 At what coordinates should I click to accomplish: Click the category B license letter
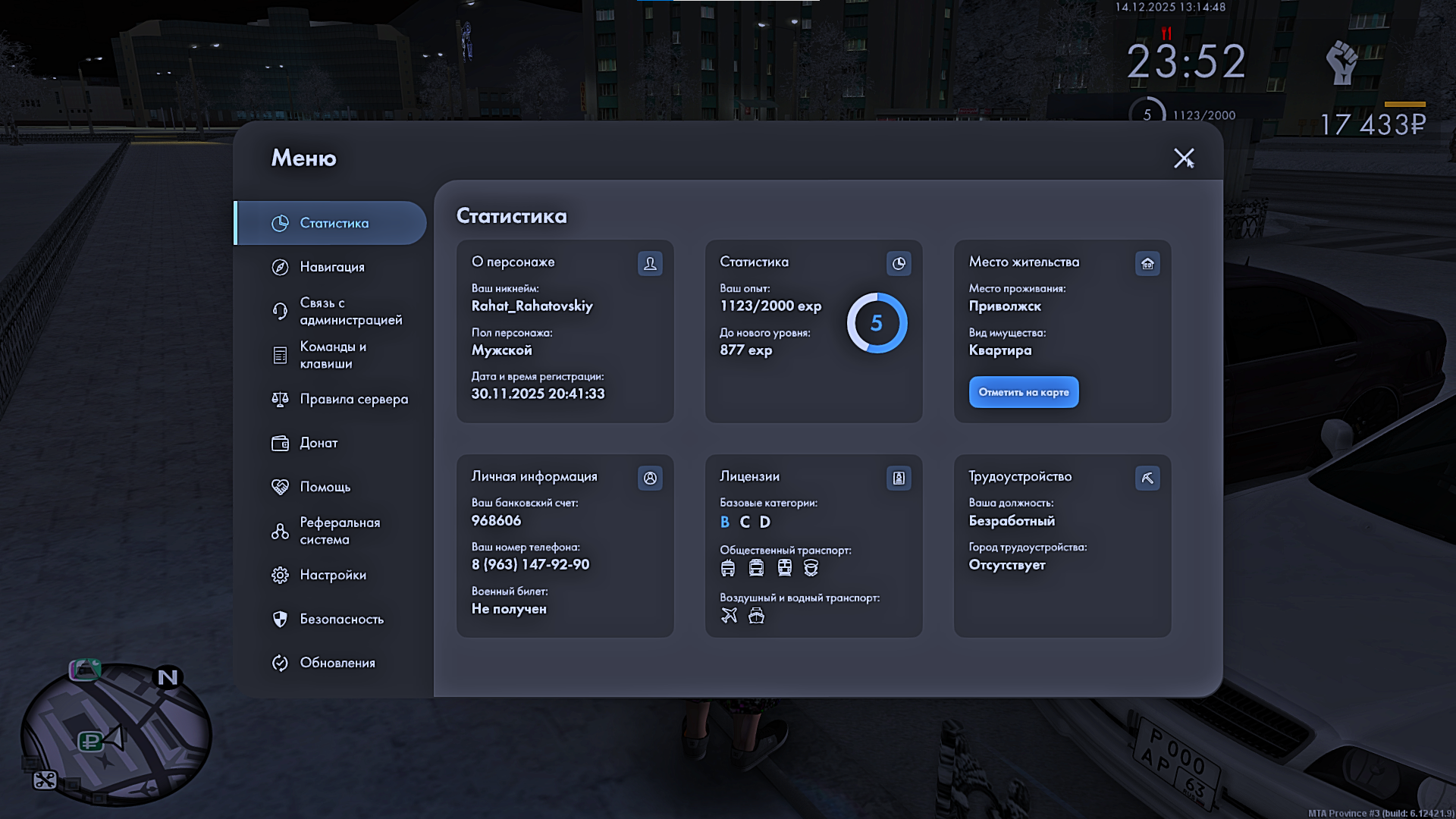point(725,522)
